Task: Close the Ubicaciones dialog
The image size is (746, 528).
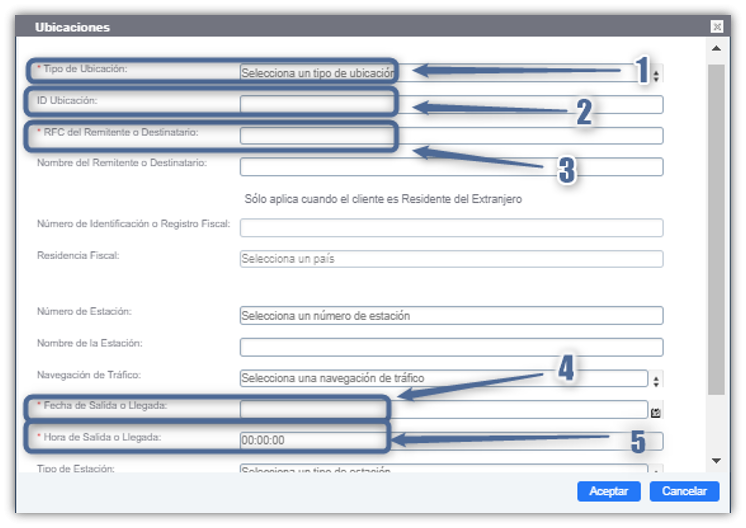Action: [717, 27]
